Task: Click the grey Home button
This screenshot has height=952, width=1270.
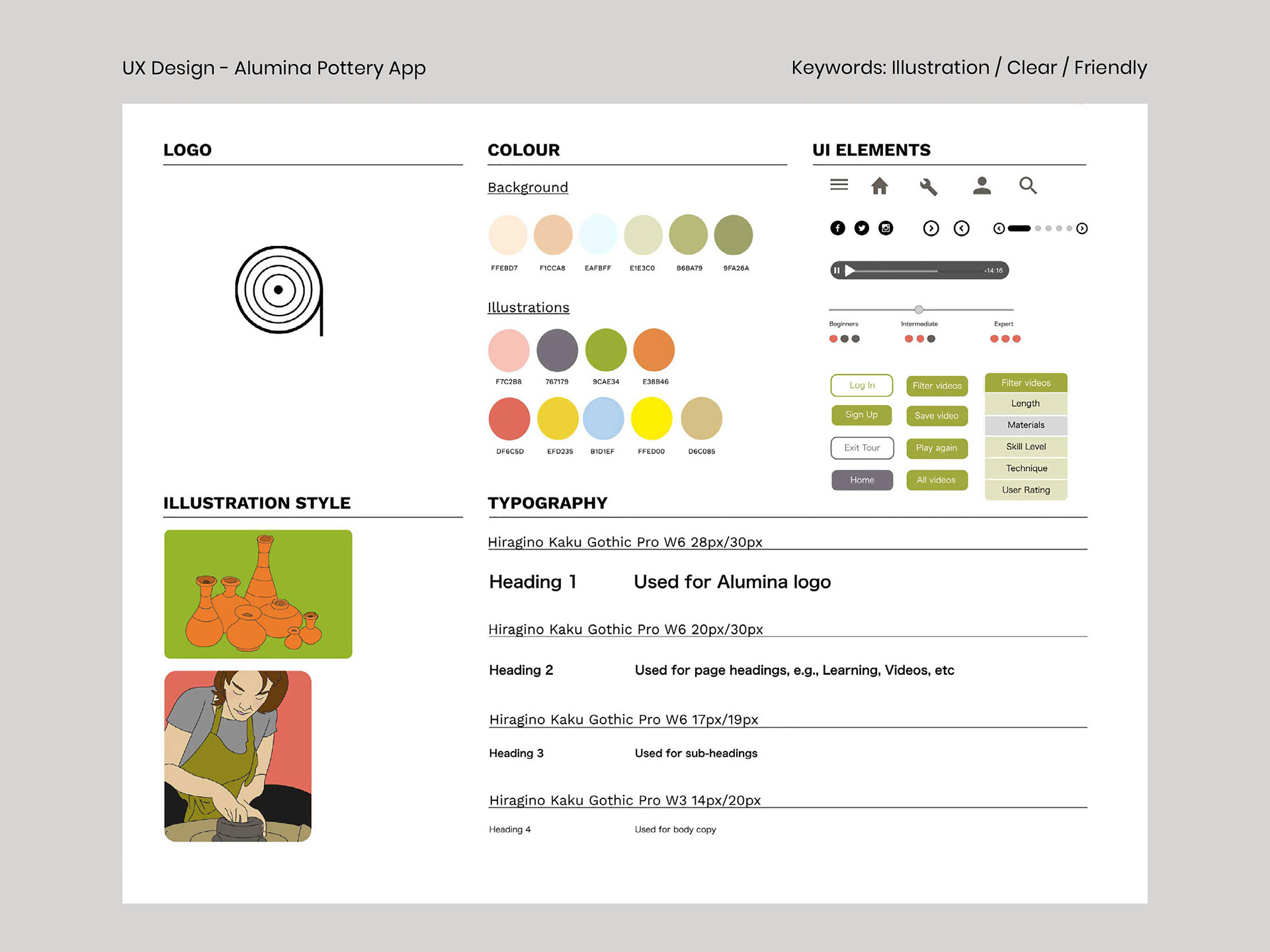Action: 862,480
